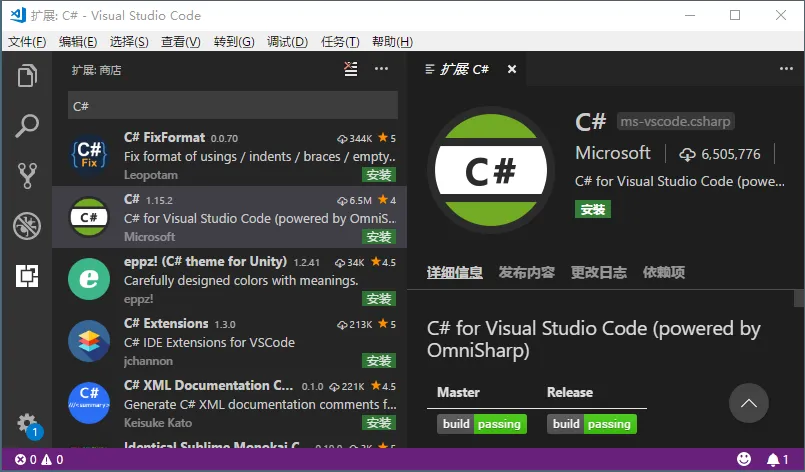
Task: Install Microsoft C# from list 安装 button
Action: [379, 237]
